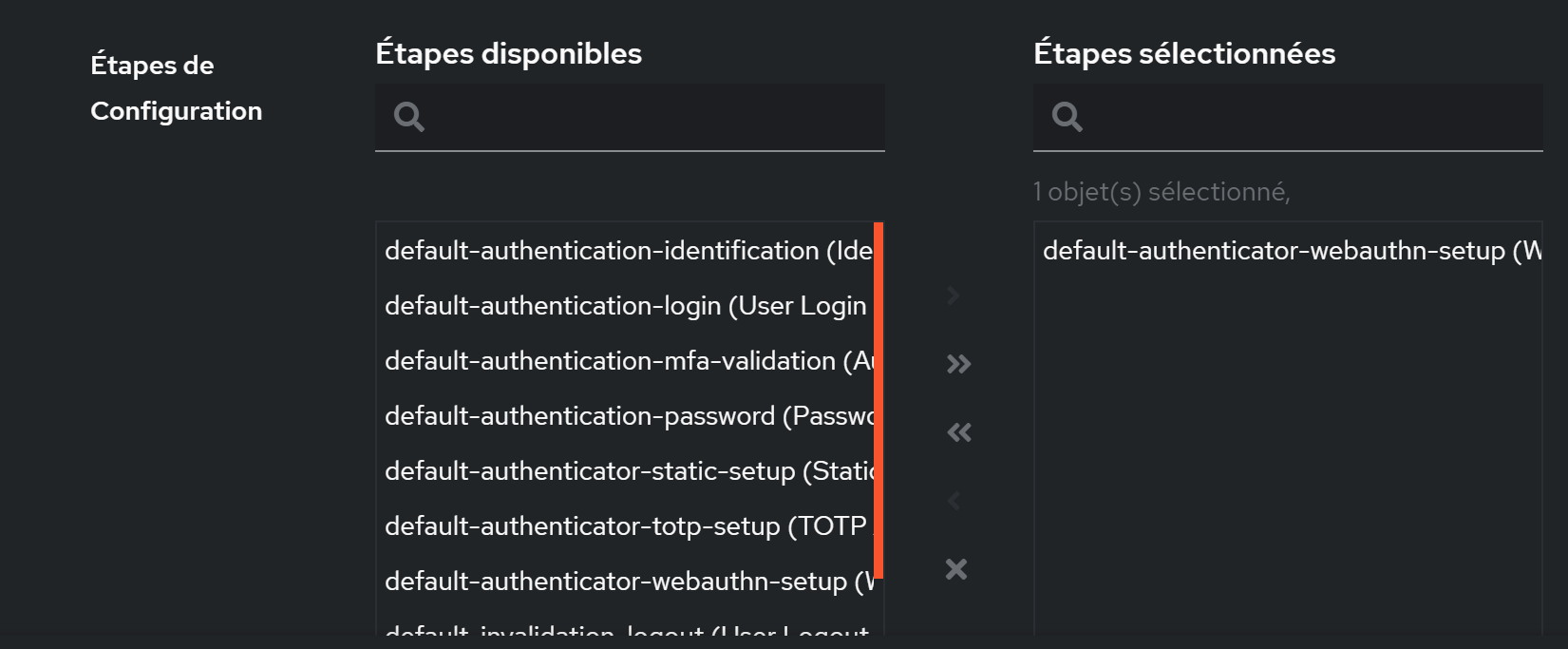Choose default-authentication-mfa-validation stage
Viewport: 1568px width, 649px height.
click(625, 361)
